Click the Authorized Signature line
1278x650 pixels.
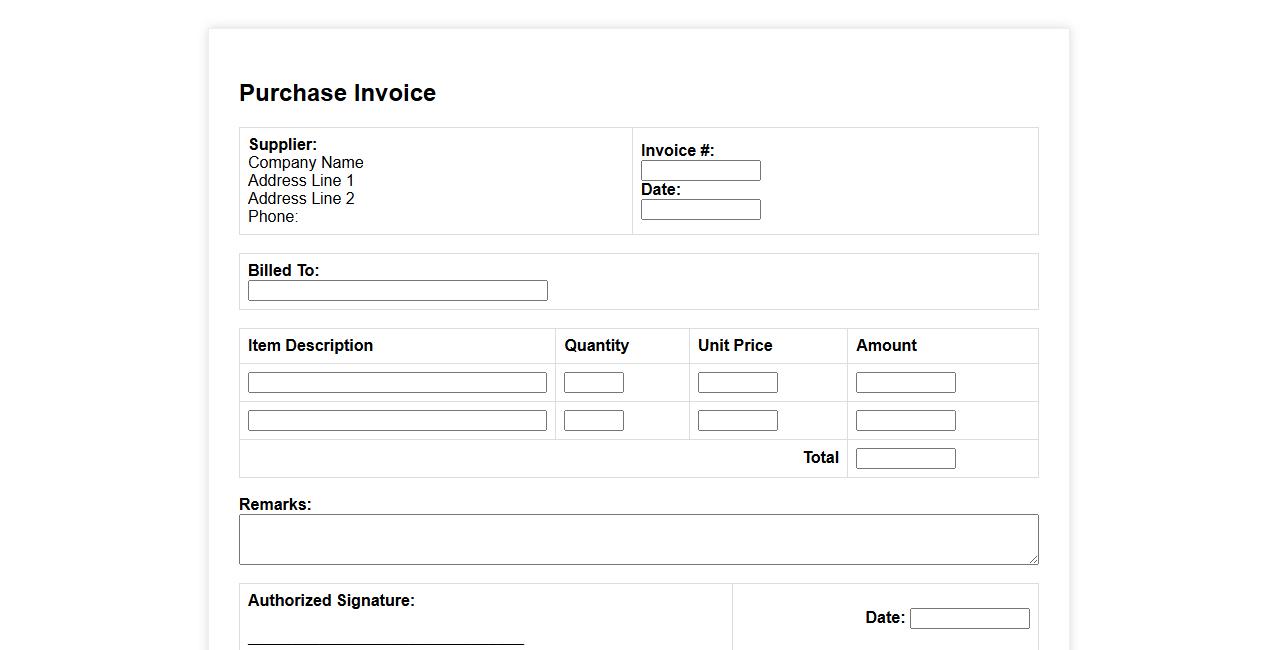385,643
